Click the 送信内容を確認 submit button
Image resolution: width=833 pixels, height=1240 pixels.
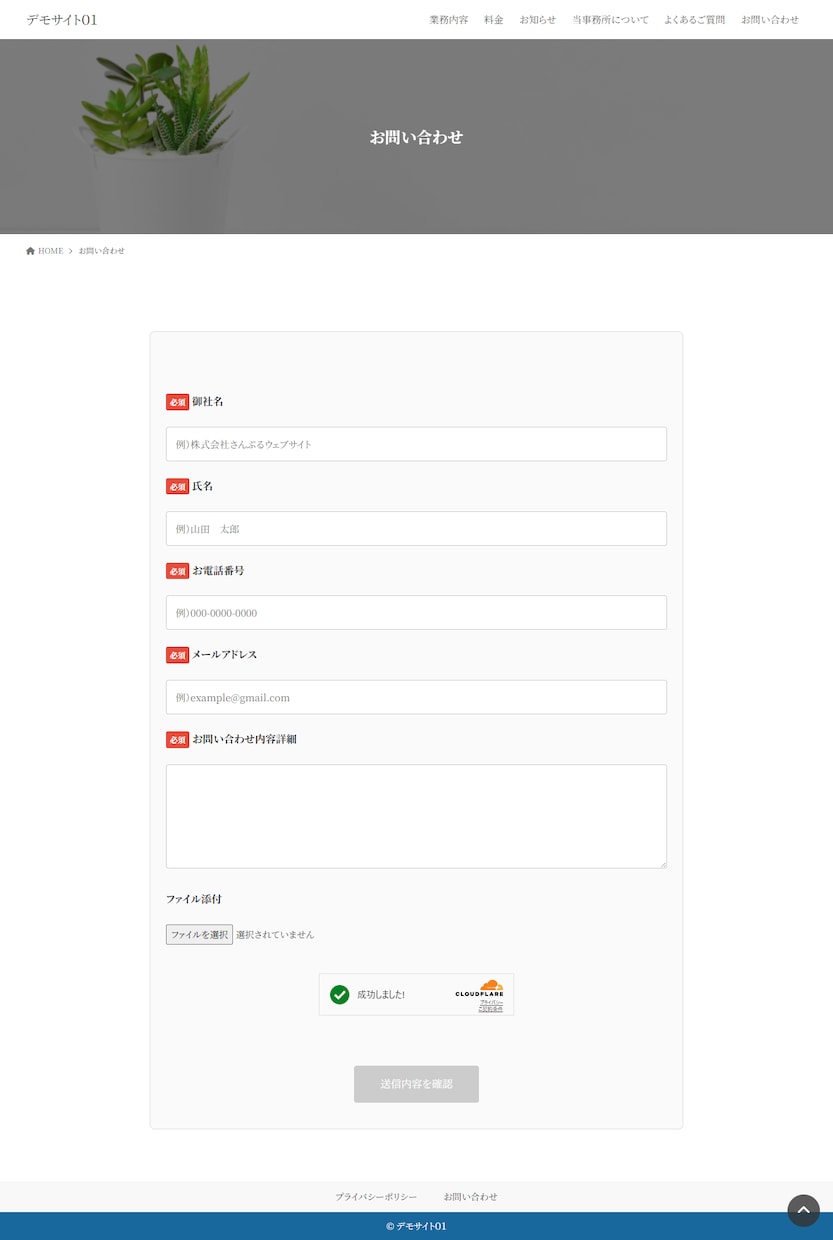pyautogui.click(x=416, y=1084)
